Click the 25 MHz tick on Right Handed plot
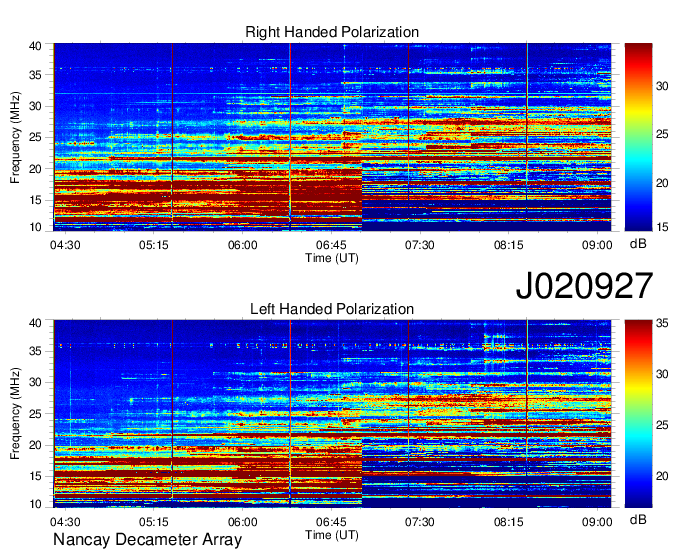 pos(35,137)
